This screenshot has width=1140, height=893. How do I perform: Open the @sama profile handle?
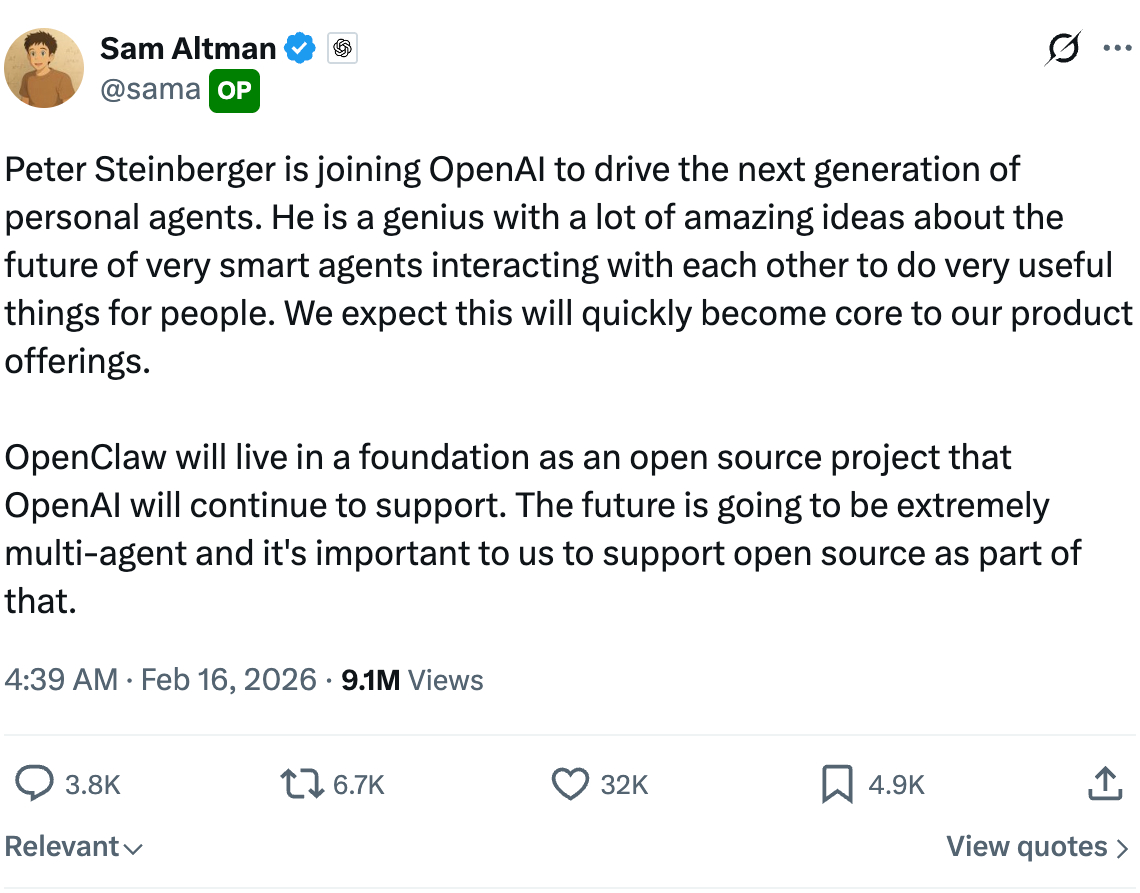click(148, 90)
